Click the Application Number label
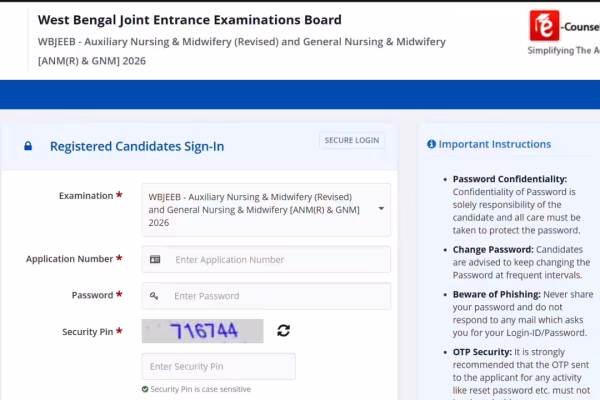Image resolution: width=600 pixels, height=400 pixels. pyautogui.click(x=70, y=259)
